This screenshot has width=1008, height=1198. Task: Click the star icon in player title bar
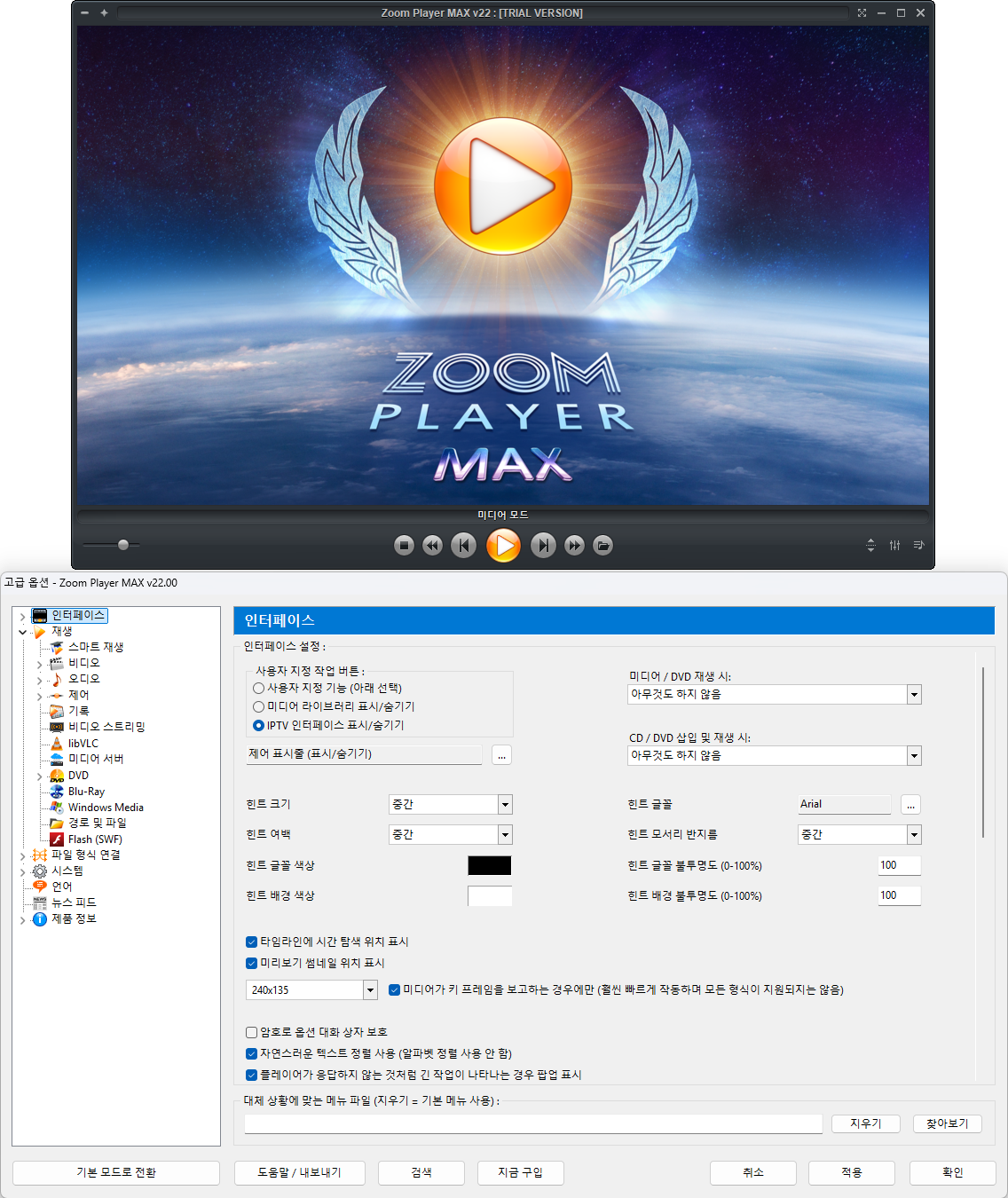(104, 12)
